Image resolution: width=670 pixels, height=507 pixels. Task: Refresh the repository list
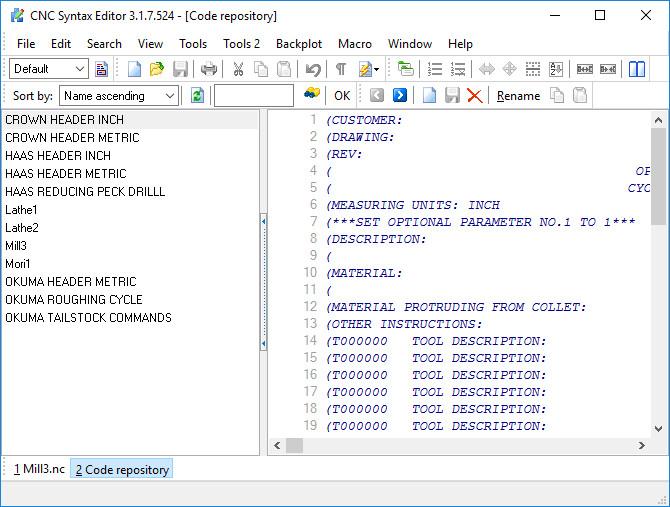tap(197, 95)
